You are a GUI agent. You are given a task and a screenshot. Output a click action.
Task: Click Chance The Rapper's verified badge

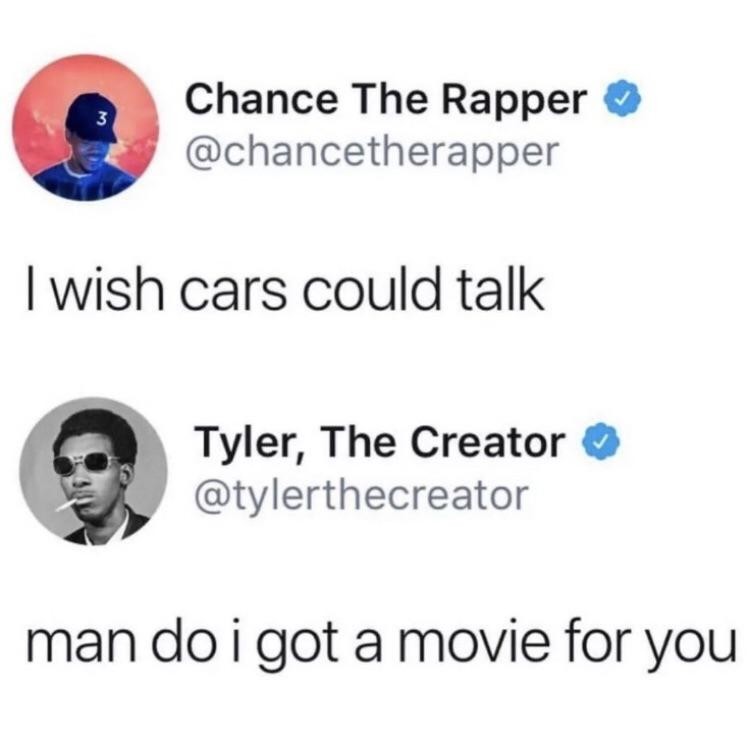pyautogui.click(x=622, y=99)
